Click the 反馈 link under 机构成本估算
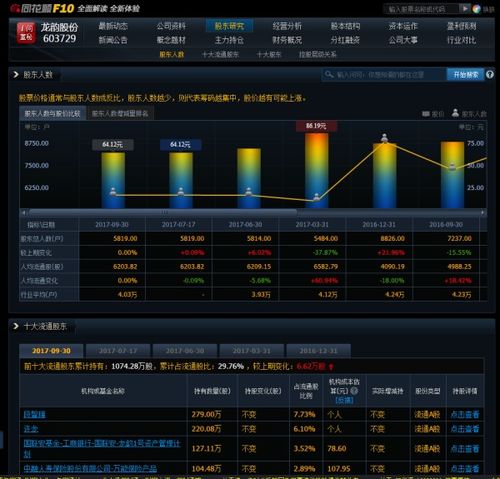Viewport: 500px width, 479px height. pos(344,400)
